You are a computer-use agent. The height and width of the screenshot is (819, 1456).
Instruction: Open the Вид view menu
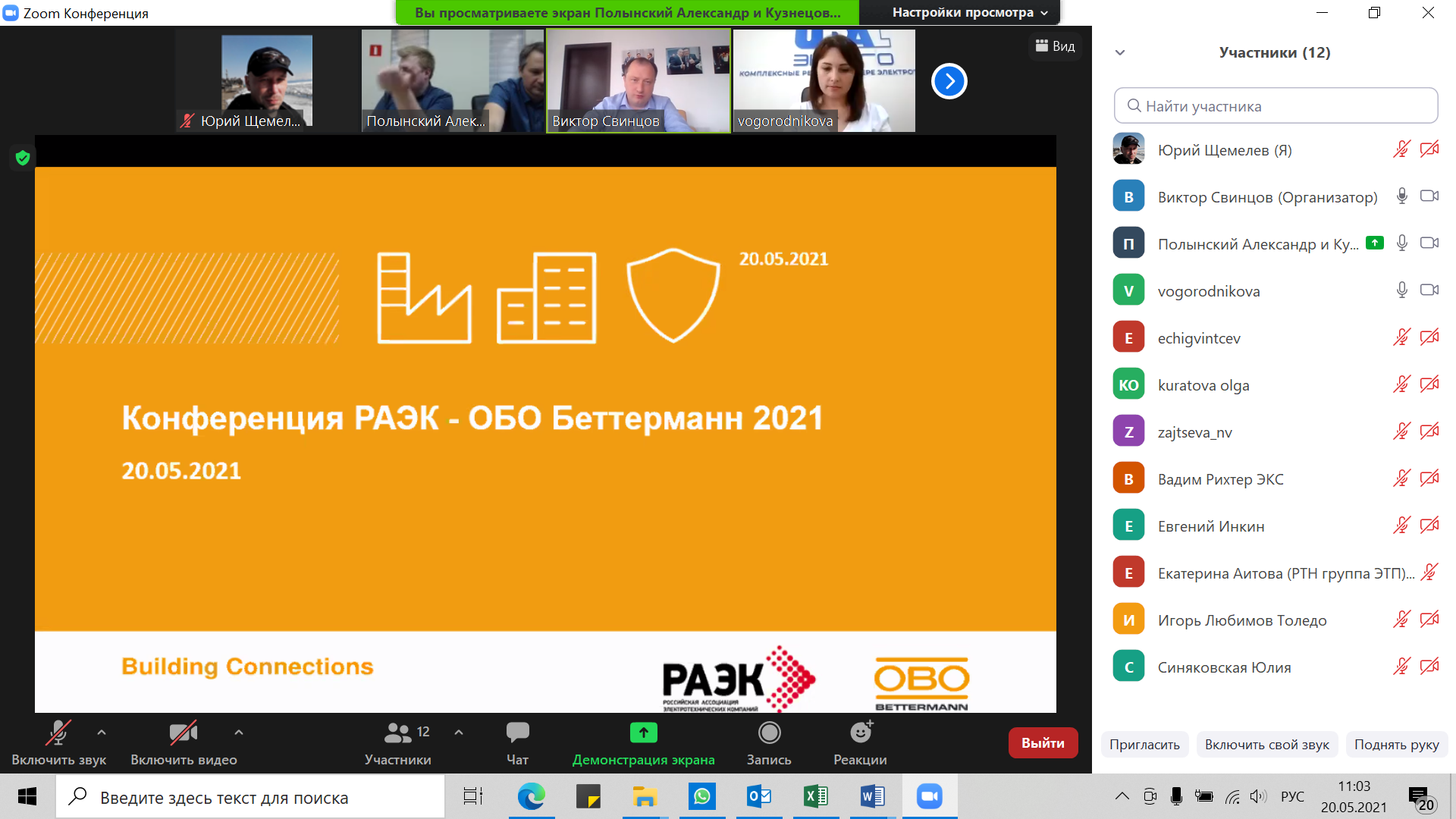1055,46
